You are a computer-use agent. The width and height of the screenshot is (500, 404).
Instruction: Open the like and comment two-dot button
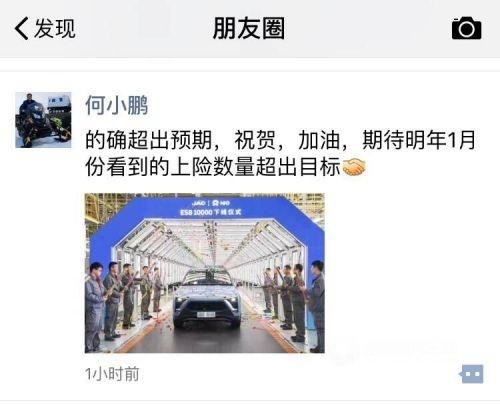click(x=471, y=374)
